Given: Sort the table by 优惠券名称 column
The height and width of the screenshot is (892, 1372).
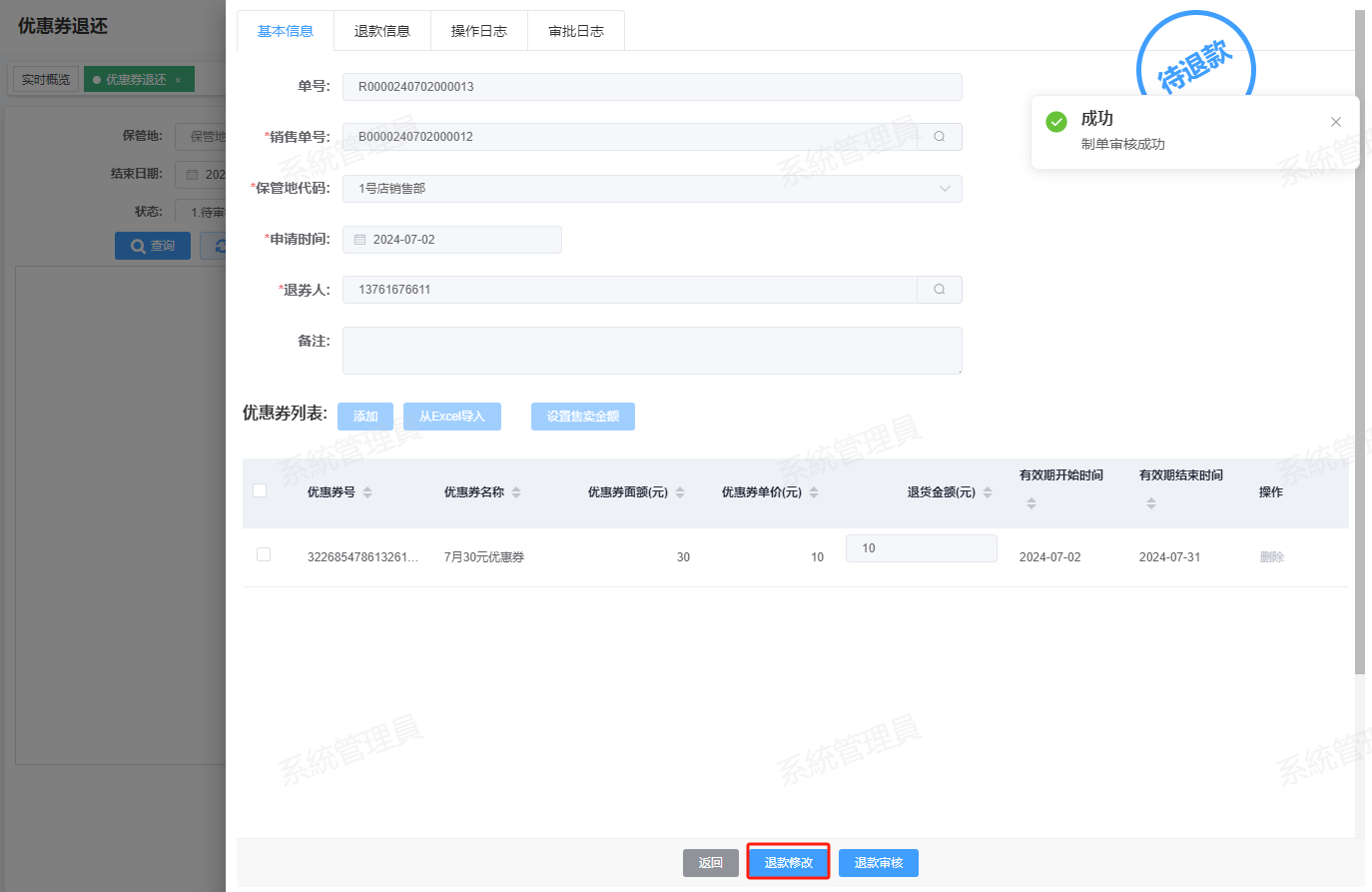Looking at the screenshot, I should click(x=516, y=492).
